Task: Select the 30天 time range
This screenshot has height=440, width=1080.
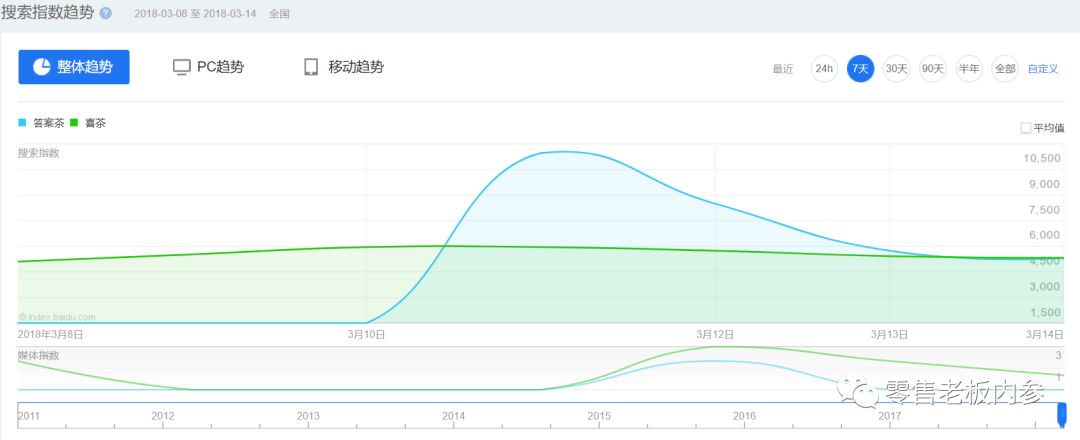Action: pyautogui.click(x=897, y=68)
